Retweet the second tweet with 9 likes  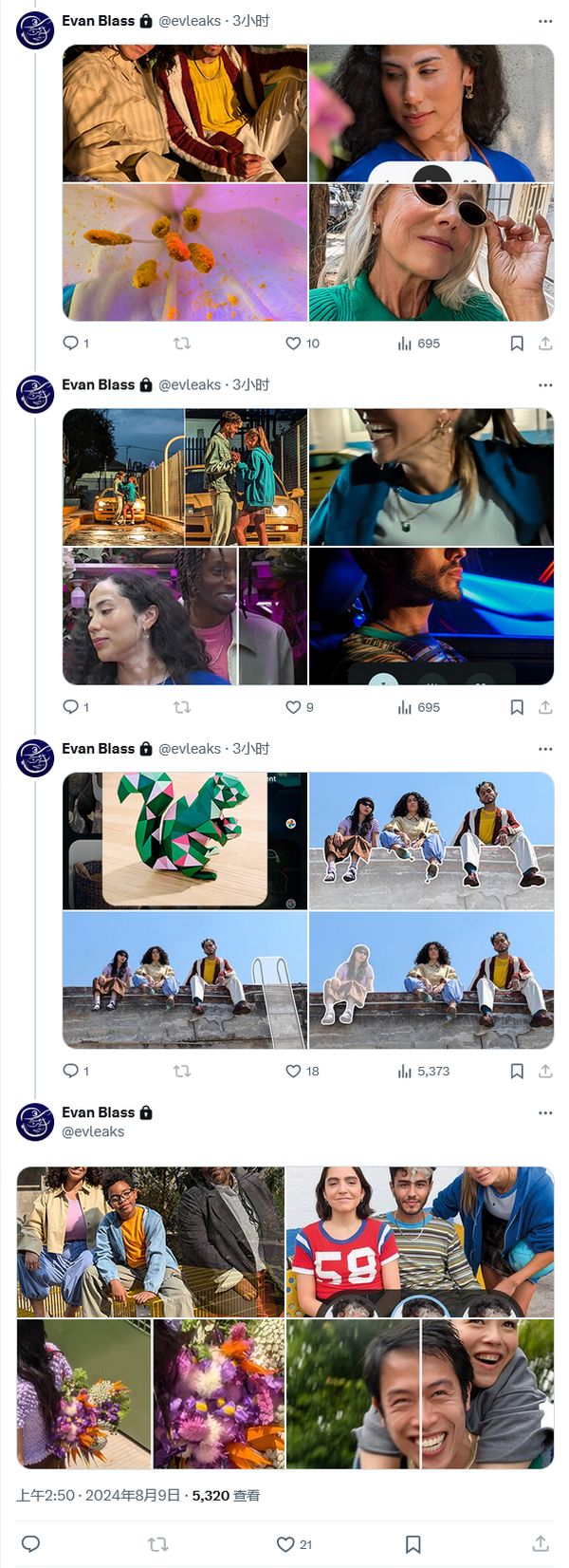point(182,707)
